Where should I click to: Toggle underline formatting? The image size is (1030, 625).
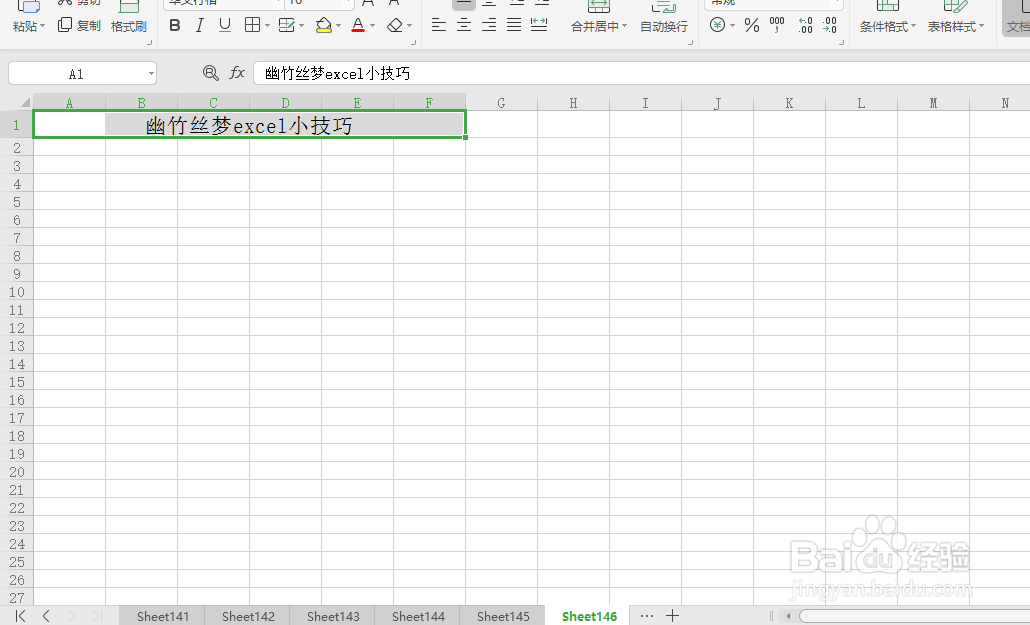pos(225,26)
